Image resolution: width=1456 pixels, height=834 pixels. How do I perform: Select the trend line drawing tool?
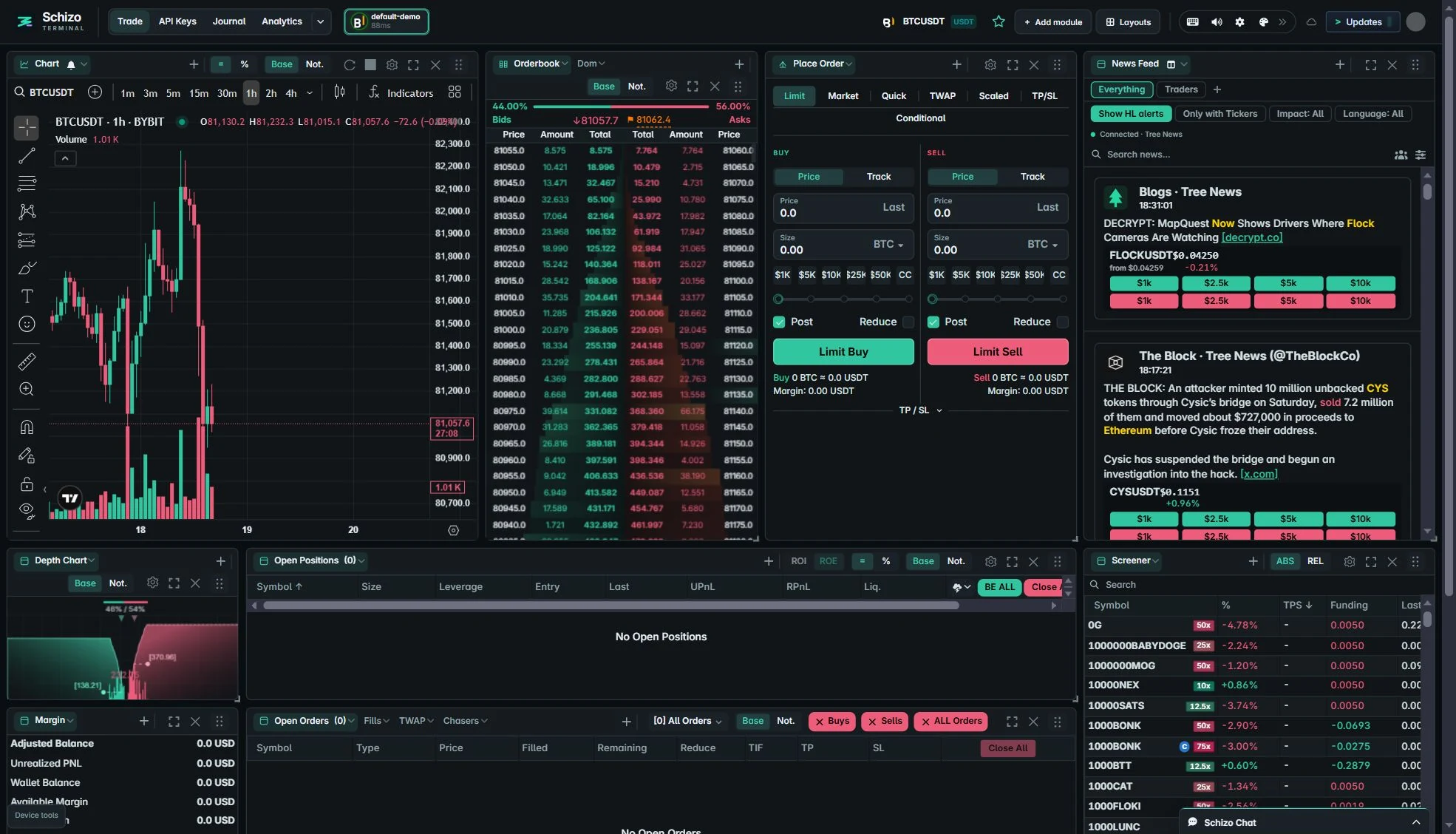[x=27, y=156]
